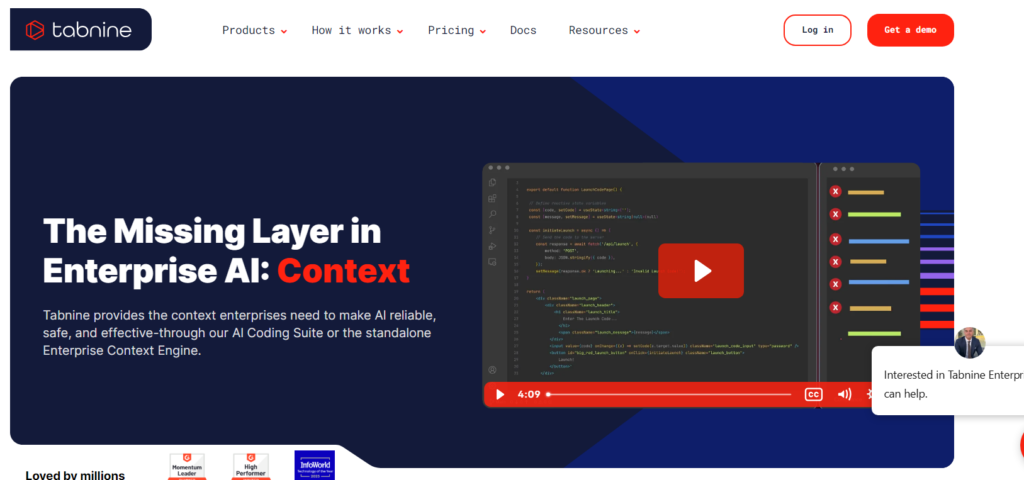
Task: Click the video volume speaker icon
Action: (844, 394)
